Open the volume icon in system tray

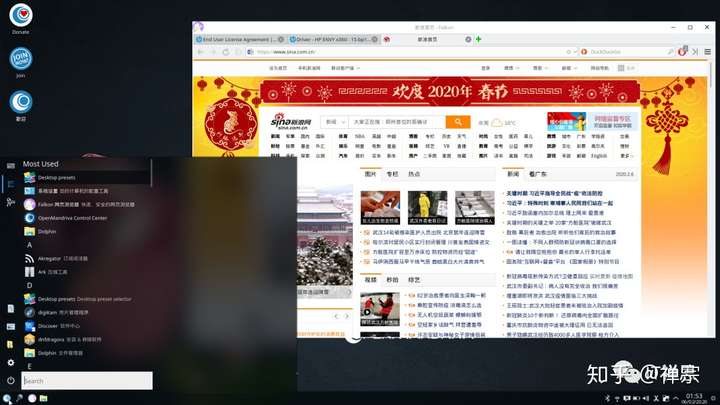(x=646, y=398)
